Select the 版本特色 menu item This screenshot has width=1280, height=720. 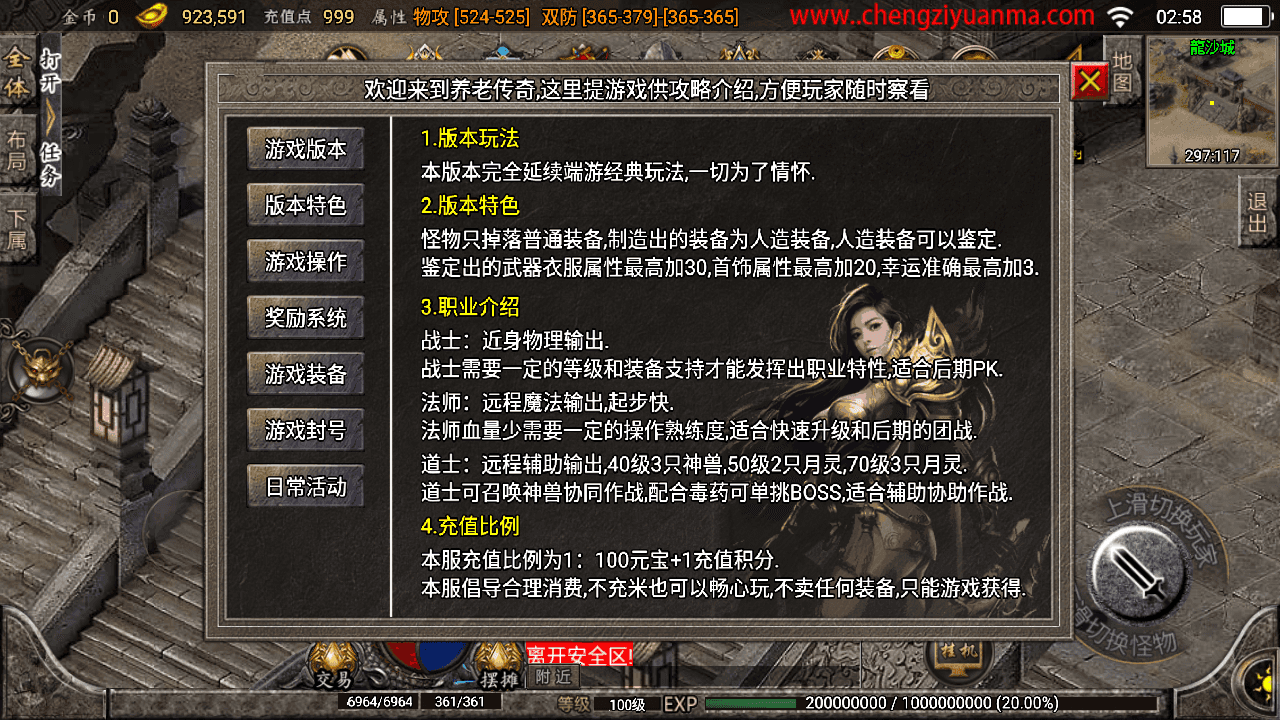pyautogui.click(x=306, y=205)
